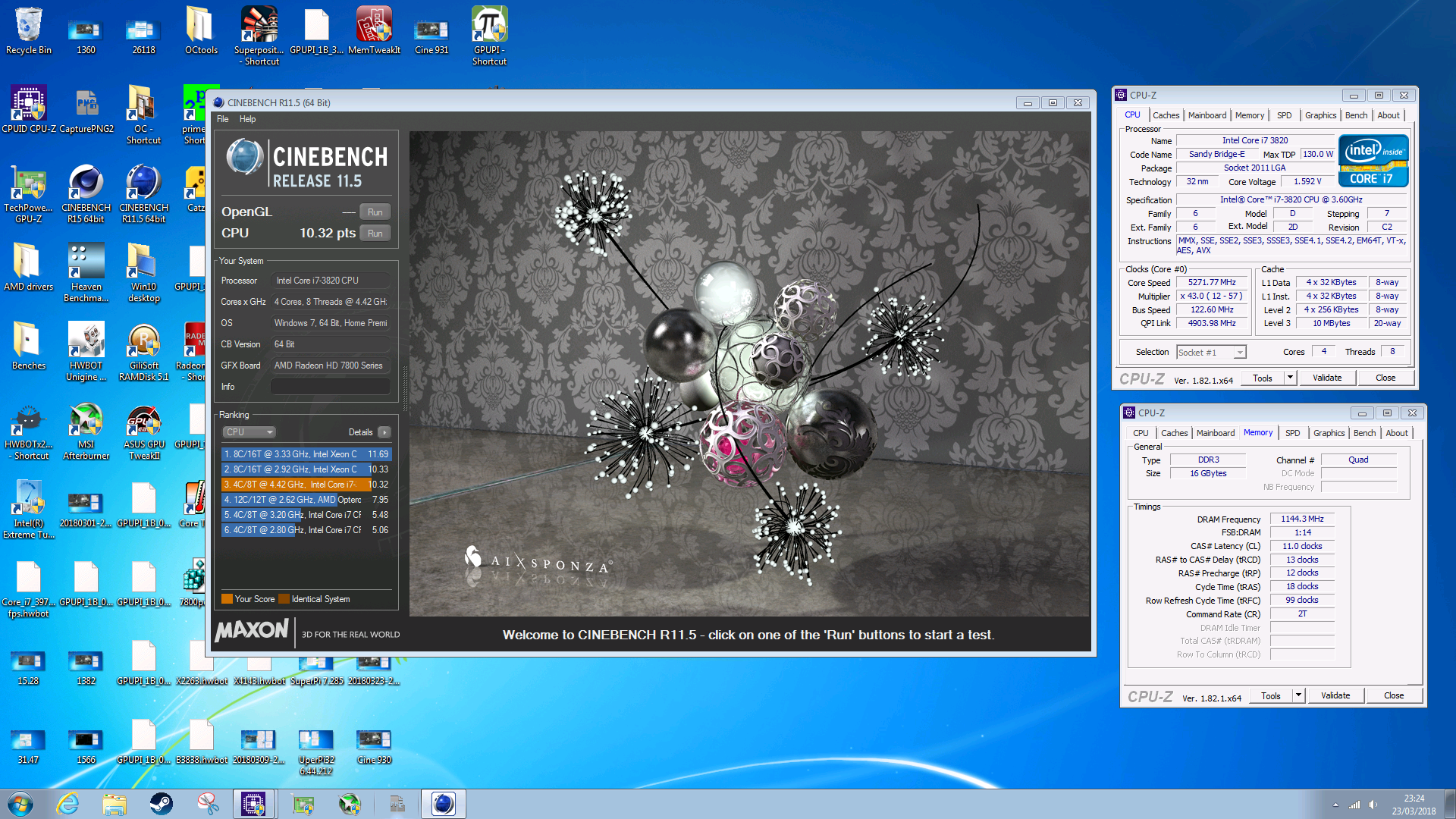Open the Benches folder icon

point(28,346)
